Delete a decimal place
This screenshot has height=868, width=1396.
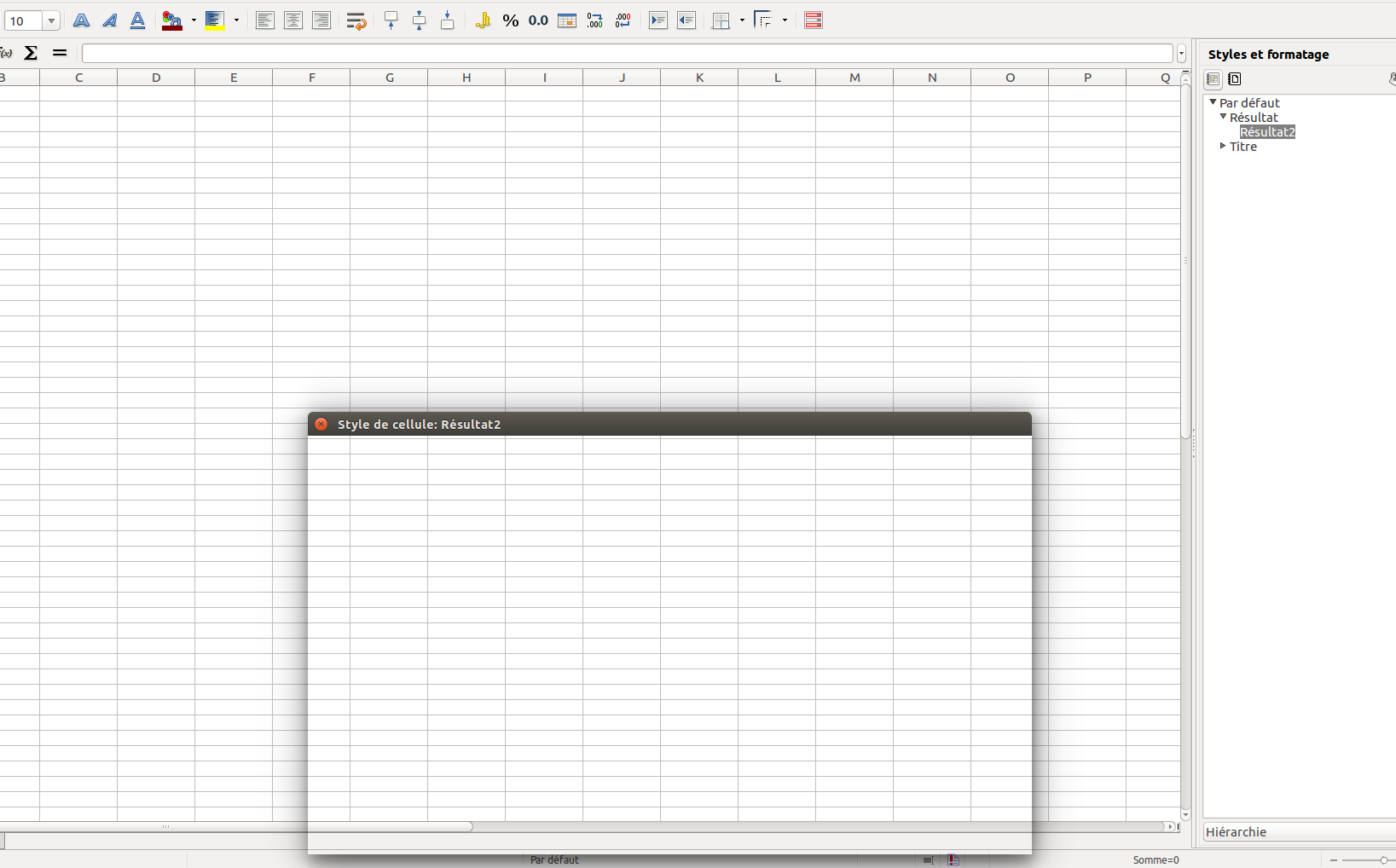[x=623, y=20]
